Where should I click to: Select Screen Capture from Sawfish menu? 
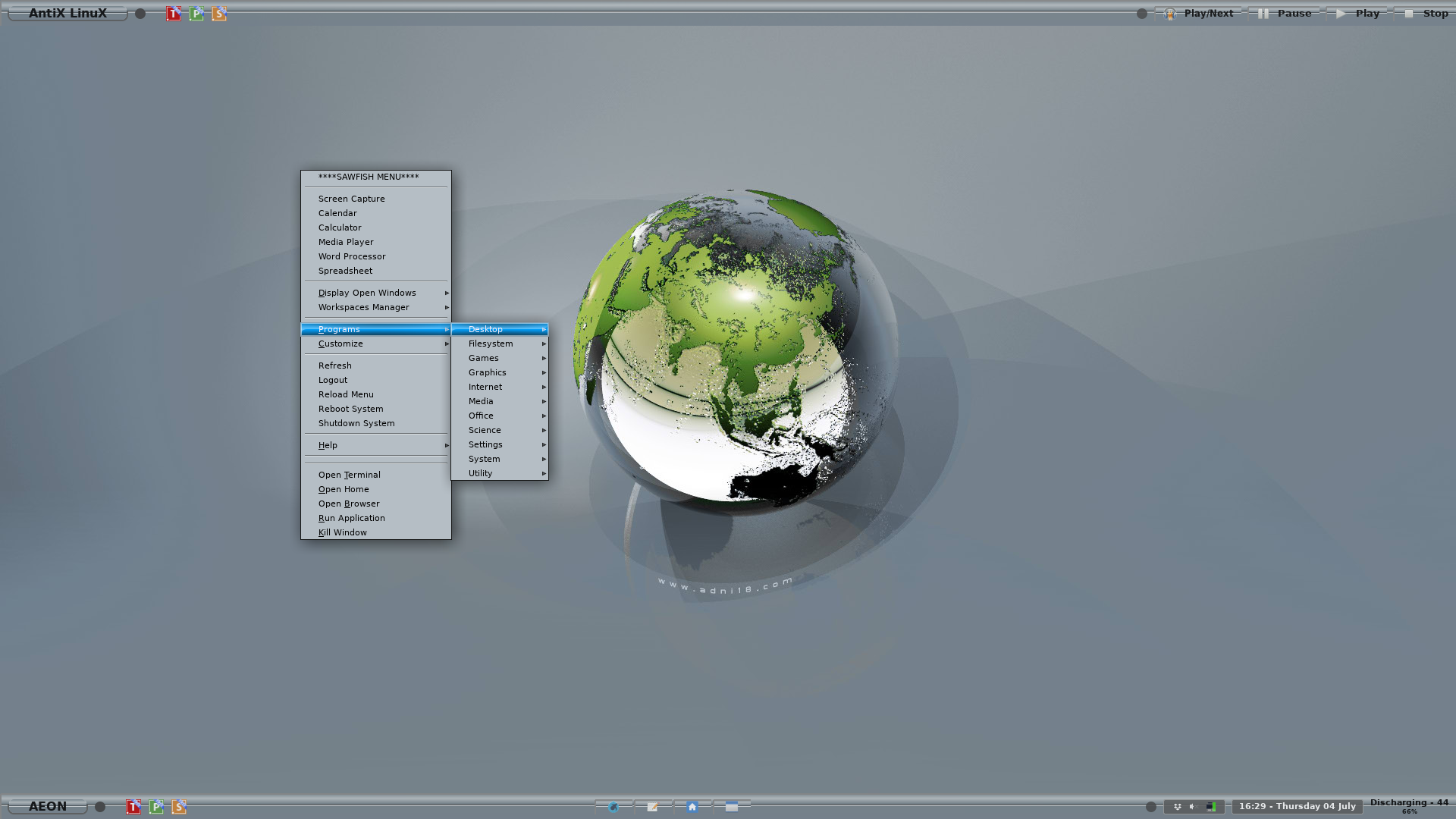click(x=376, y=199)
